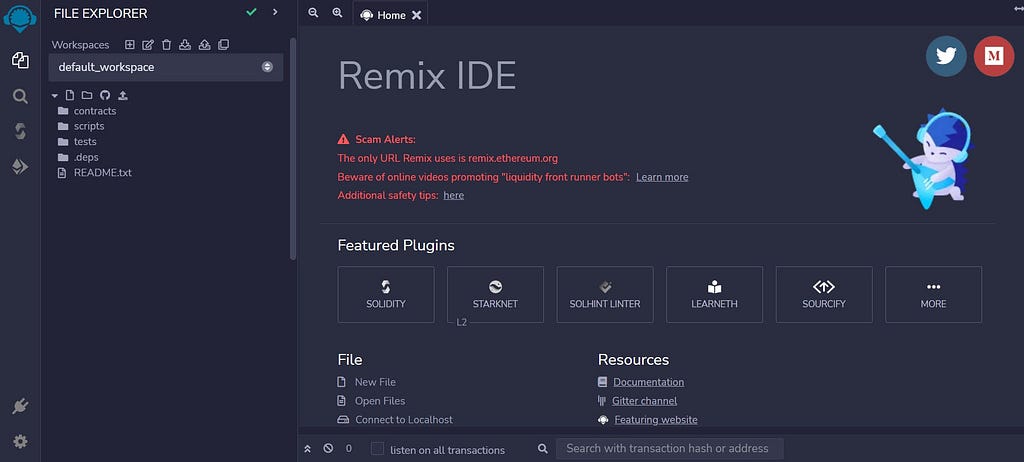
Task: Follow the Learn more link
Action: [662, 177]
